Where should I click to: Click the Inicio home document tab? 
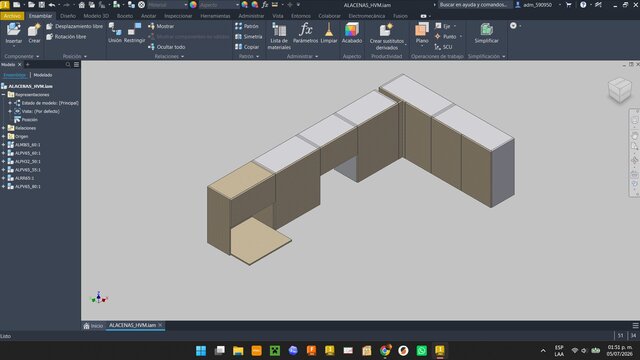pyautogui.click(x=93, y=326)
